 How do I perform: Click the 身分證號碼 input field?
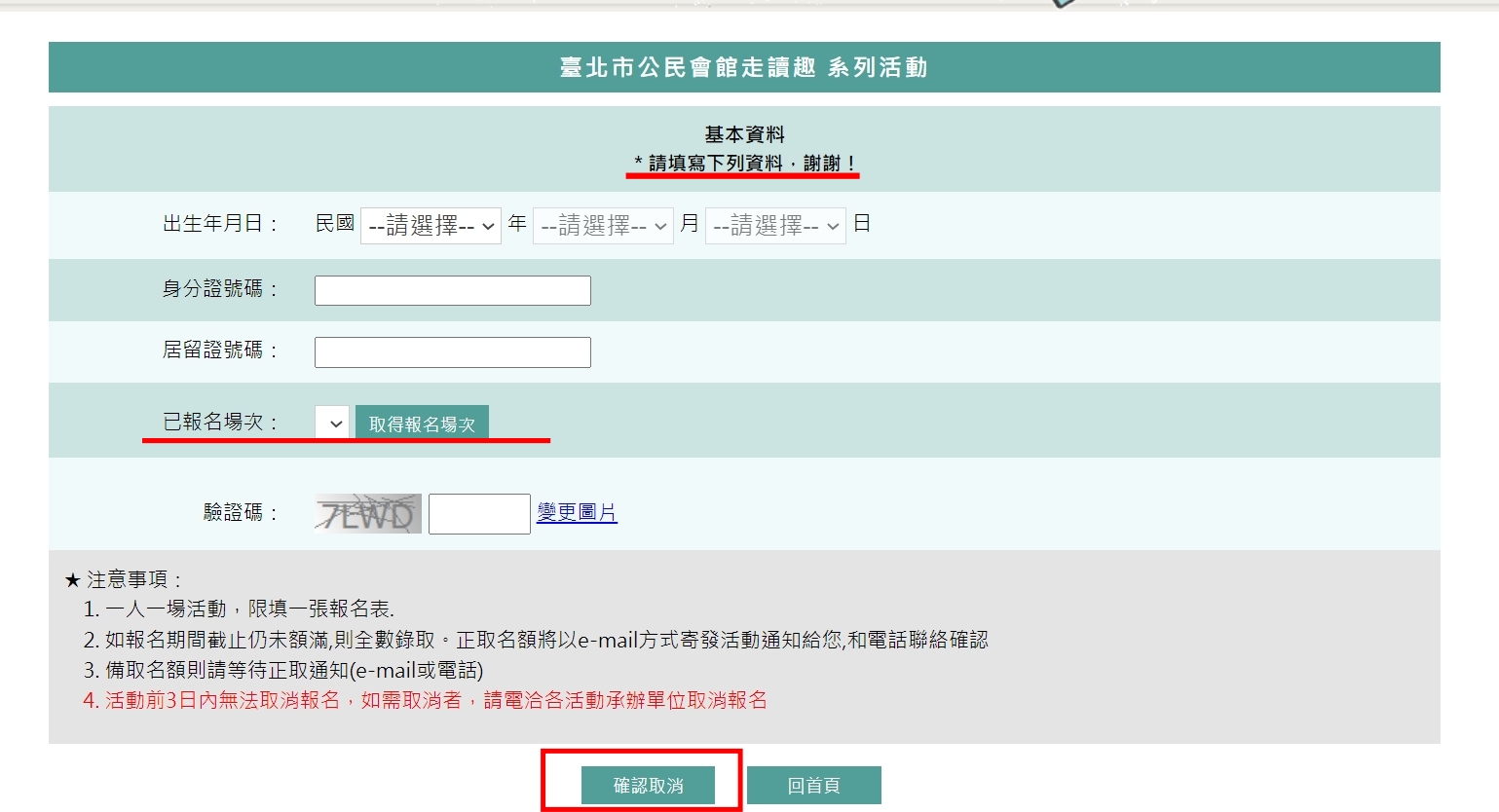point(452,290)
